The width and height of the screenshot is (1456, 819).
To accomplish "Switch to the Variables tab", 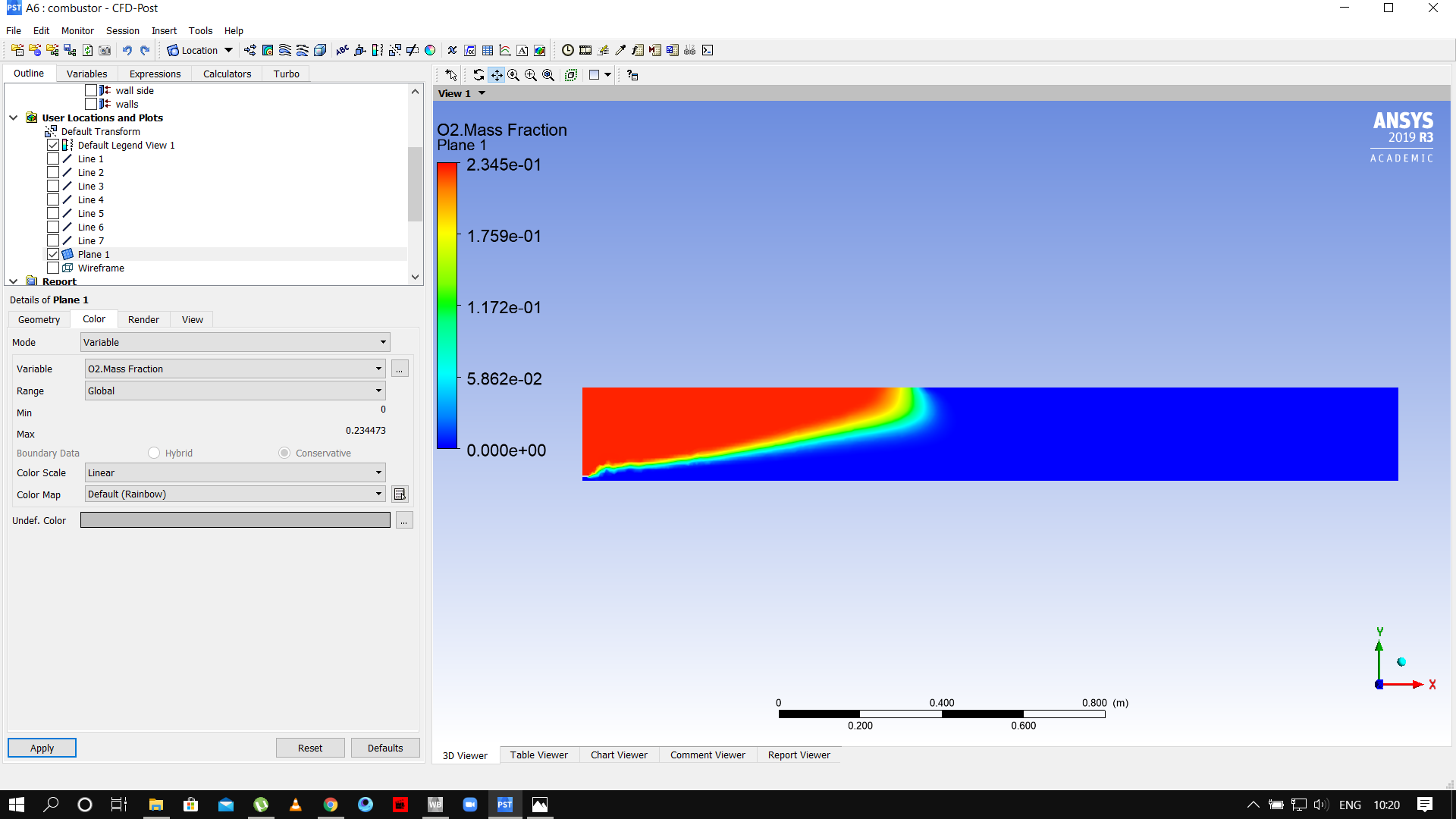I will coord(86,74).
